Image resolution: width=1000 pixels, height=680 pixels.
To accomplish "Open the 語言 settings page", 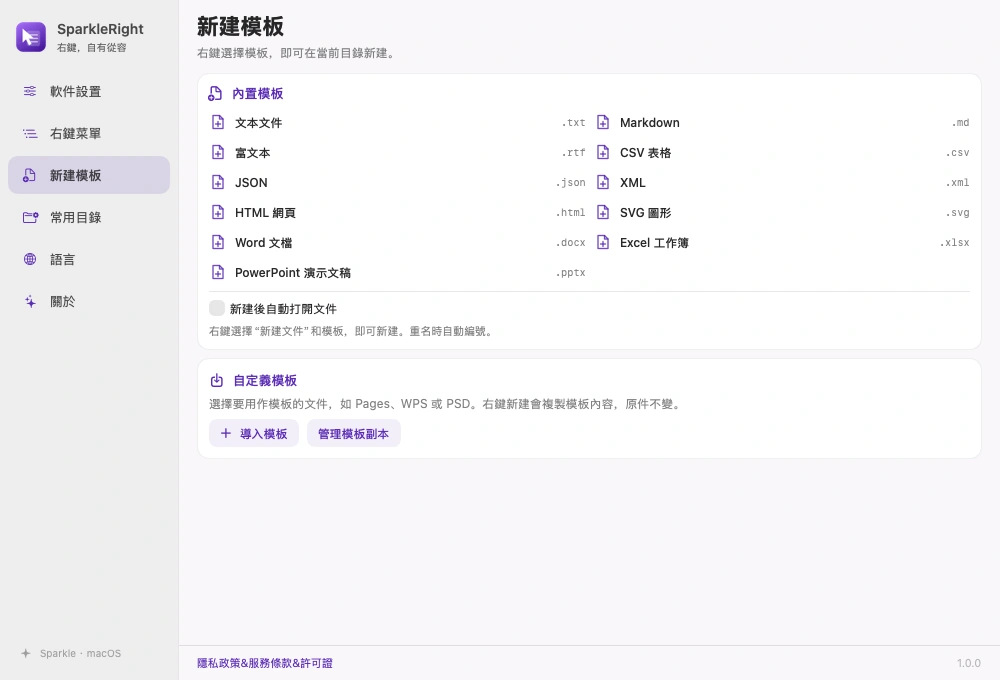I will (89, 259).
